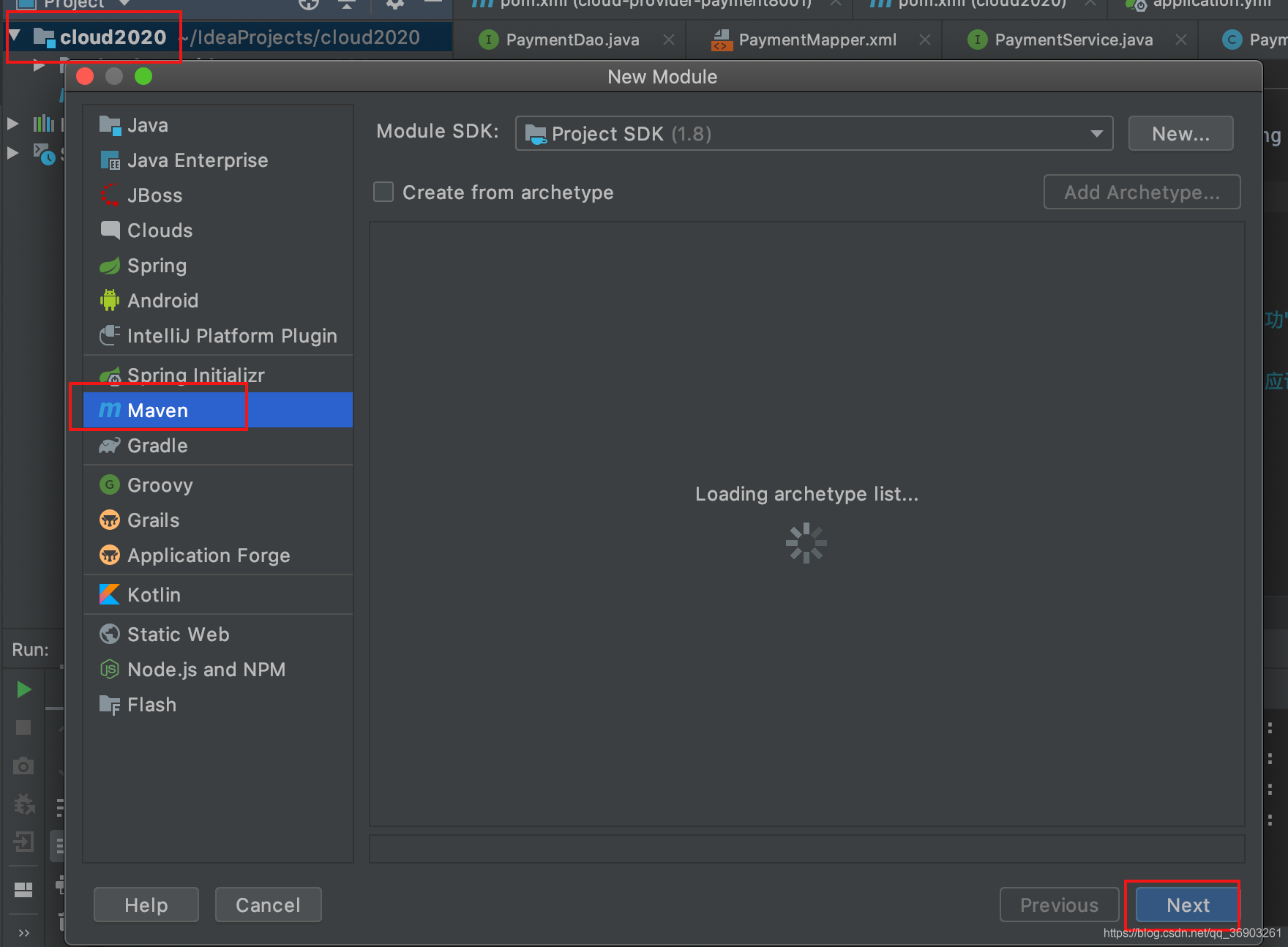Enable Create from archetype checkbox
This screenshot has width=1288, height=947.
tap(383, 192)
